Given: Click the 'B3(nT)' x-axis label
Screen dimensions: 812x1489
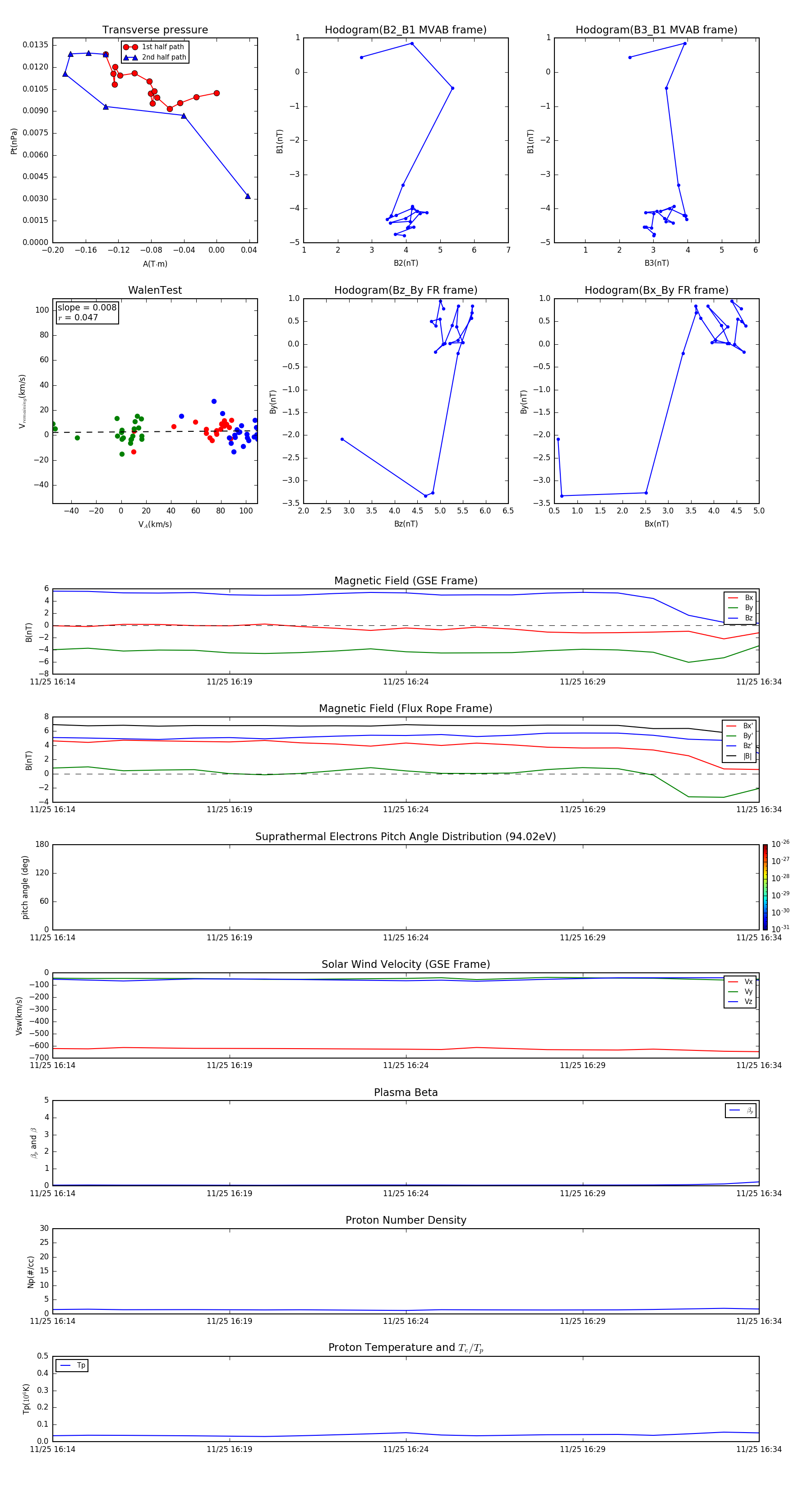Looking at the screenshot, I should [x=656, y=263].
